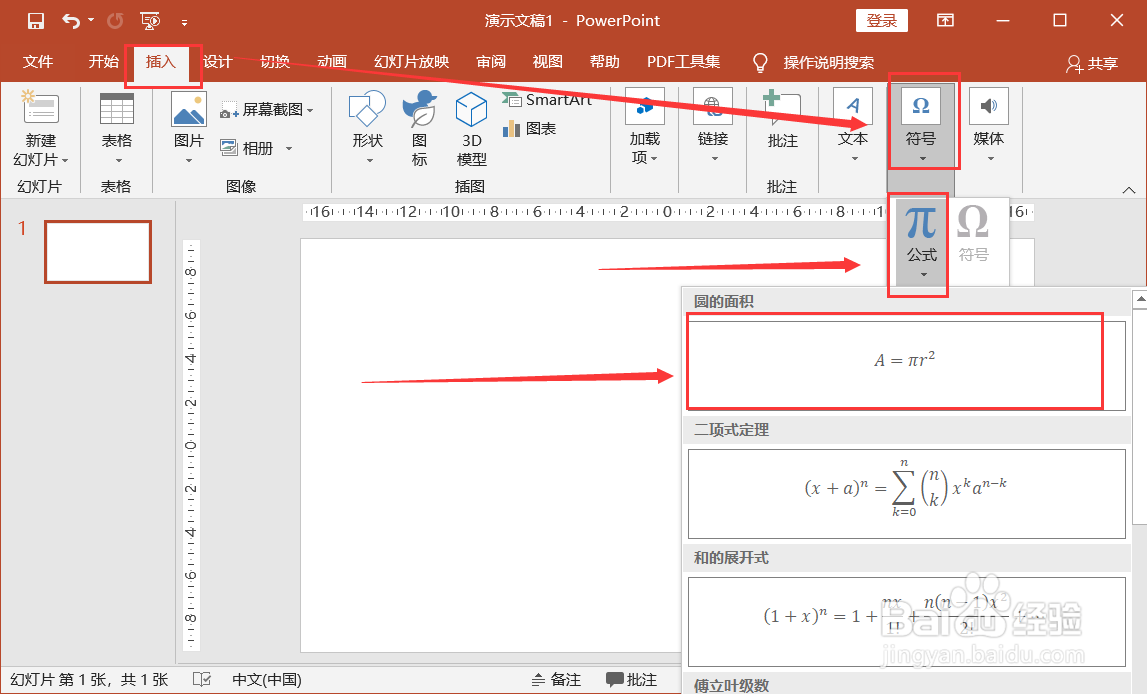Open the 审阅 tab
The image size is (1147, 694).
(x=491, y=62)
